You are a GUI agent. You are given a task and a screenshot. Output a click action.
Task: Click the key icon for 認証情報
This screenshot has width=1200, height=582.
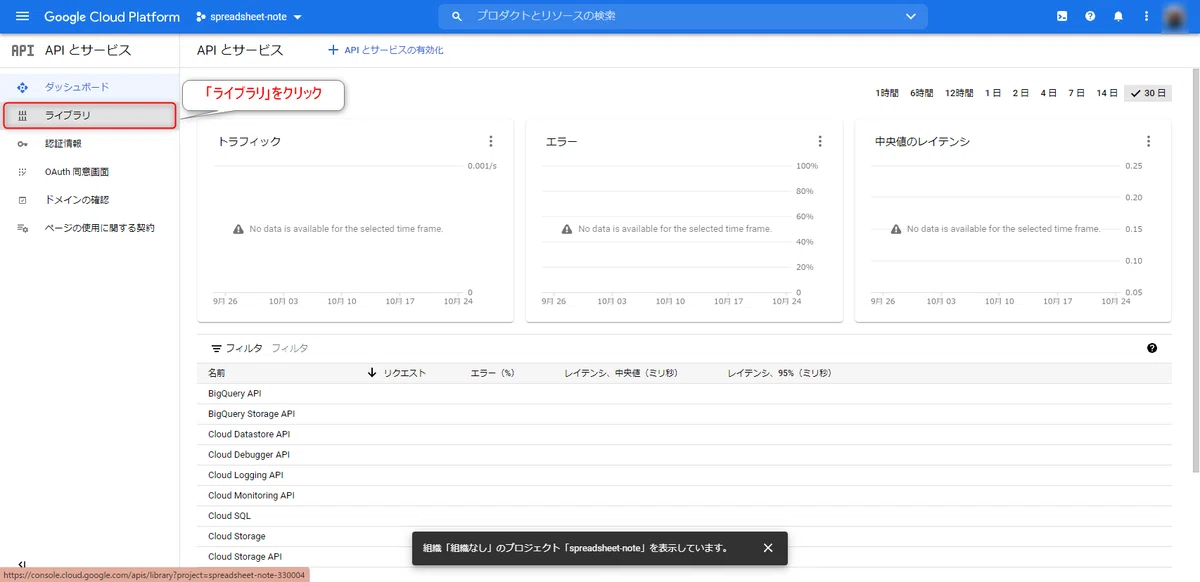pyautogui.click(x=22, y=144)
